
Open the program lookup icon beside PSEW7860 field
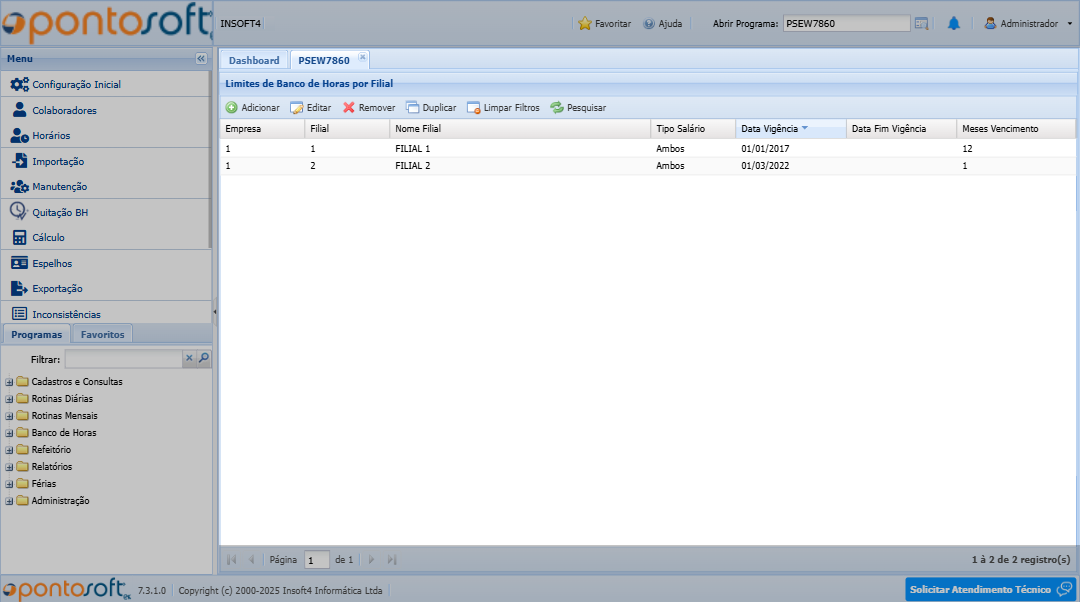pyautogui.click(x=921, y=23)
